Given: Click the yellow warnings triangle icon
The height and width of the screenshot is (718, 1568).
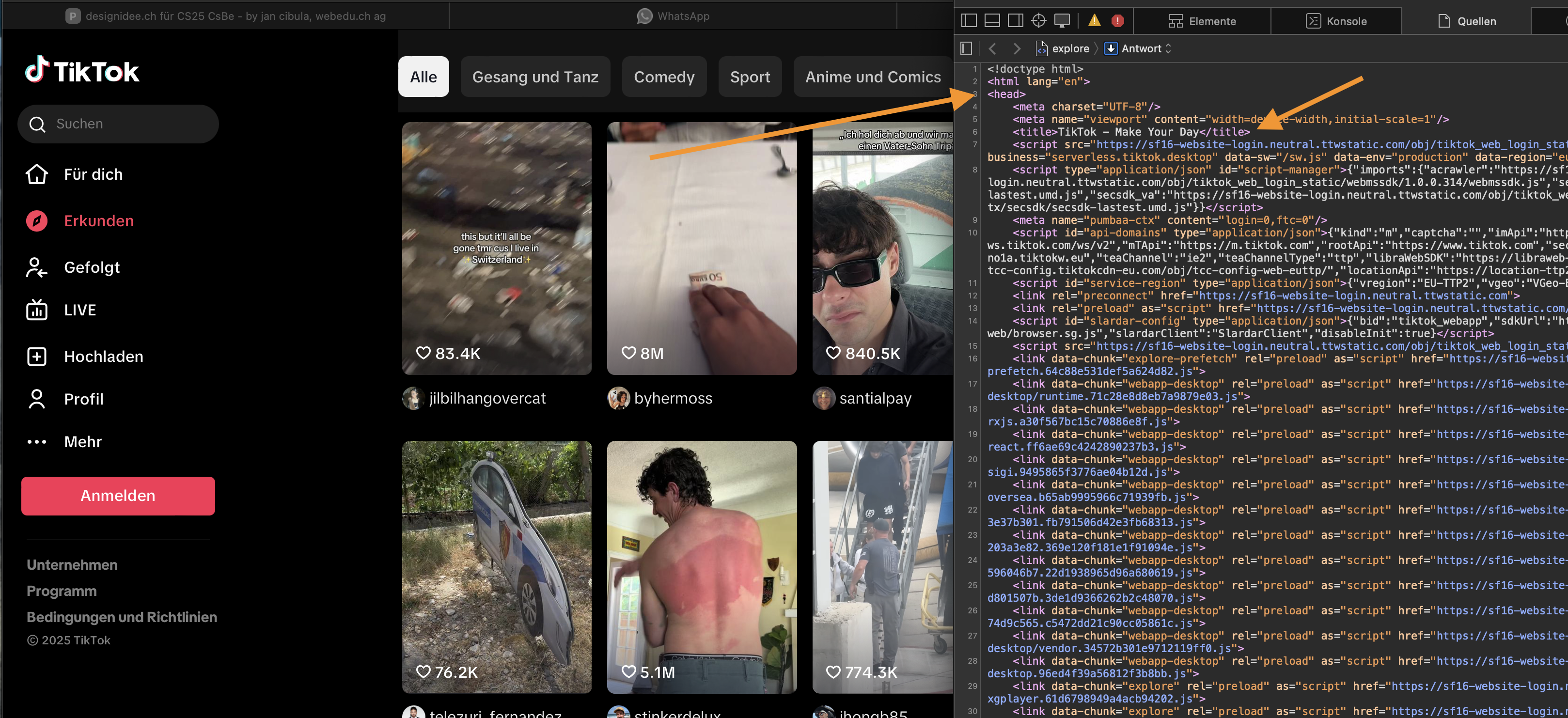Looking at the screenshot, I should click(x=1095, y=21).
